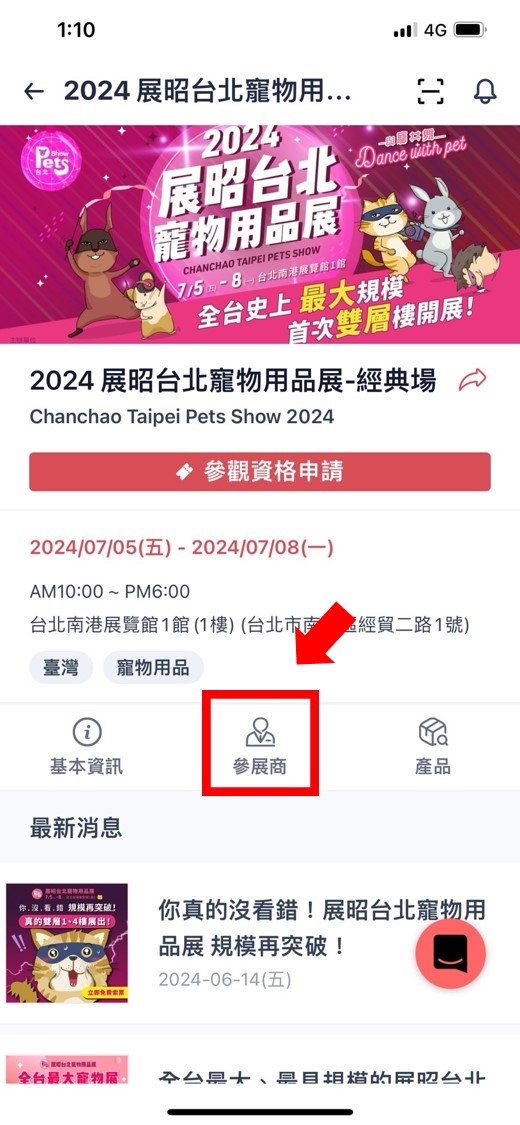520x1125 pixels.
Task: Select the 臺灣 tag
Action: (x=61, y=668)
